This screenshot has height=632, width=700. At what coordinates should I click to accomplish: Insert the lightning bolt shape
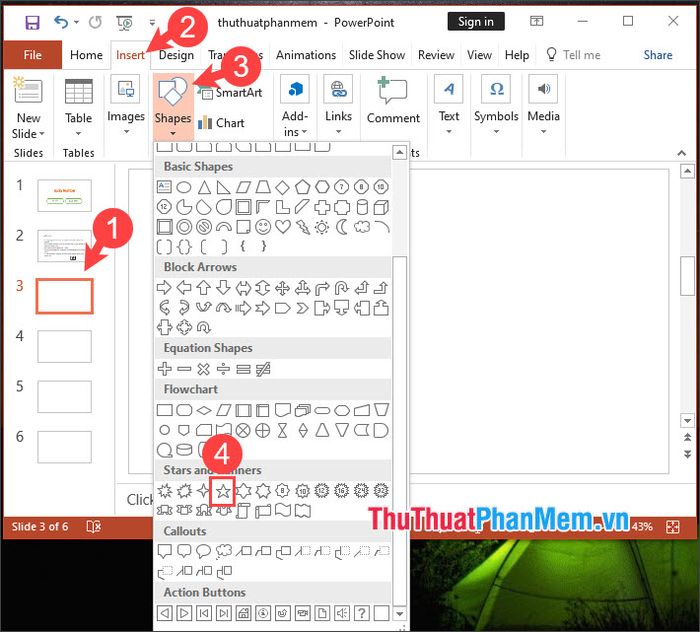[x=302, y=226]
